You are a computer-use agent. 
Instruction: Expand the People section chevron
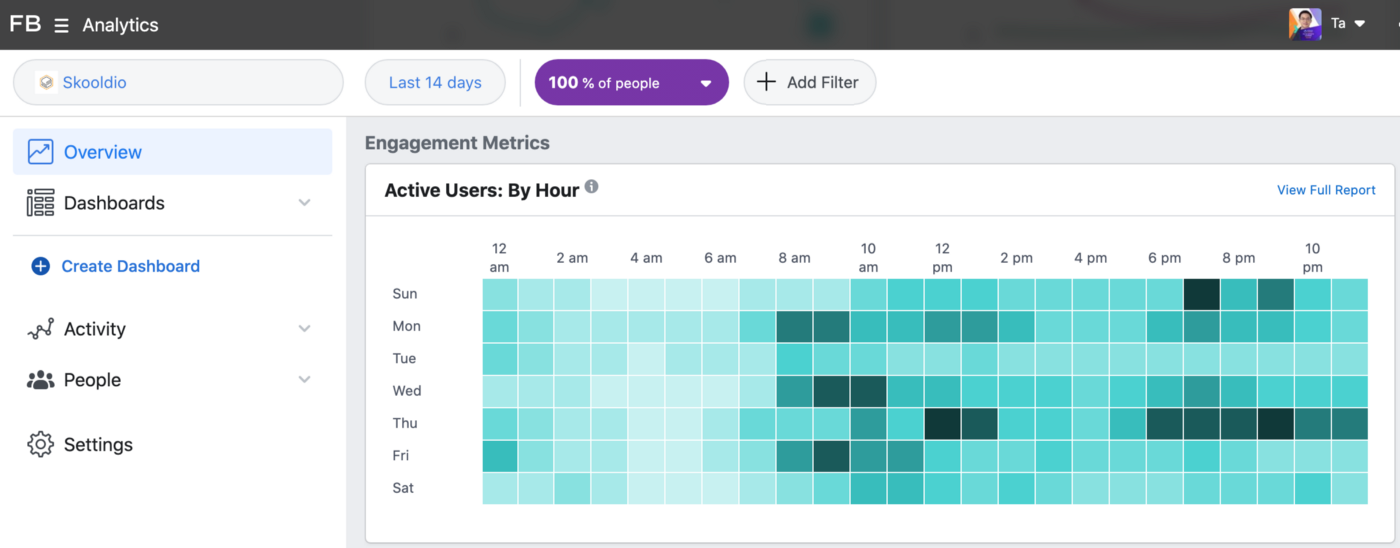(305, 380)
